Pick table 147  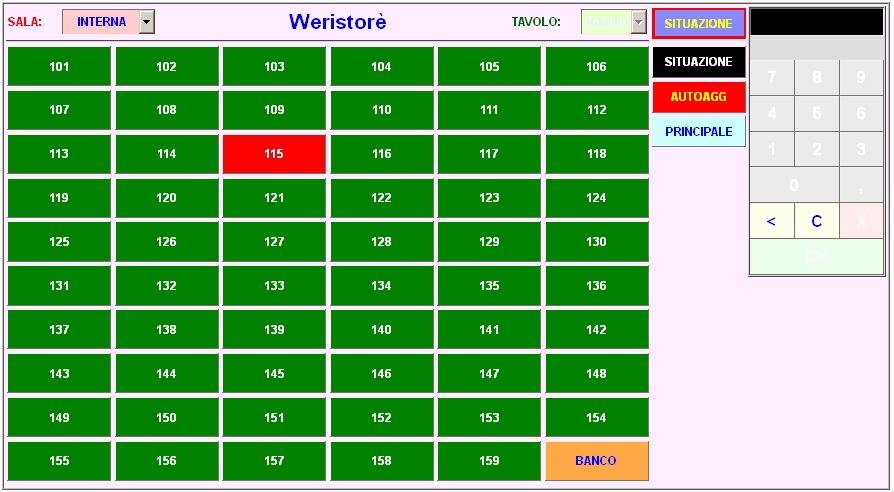(489, 373)
